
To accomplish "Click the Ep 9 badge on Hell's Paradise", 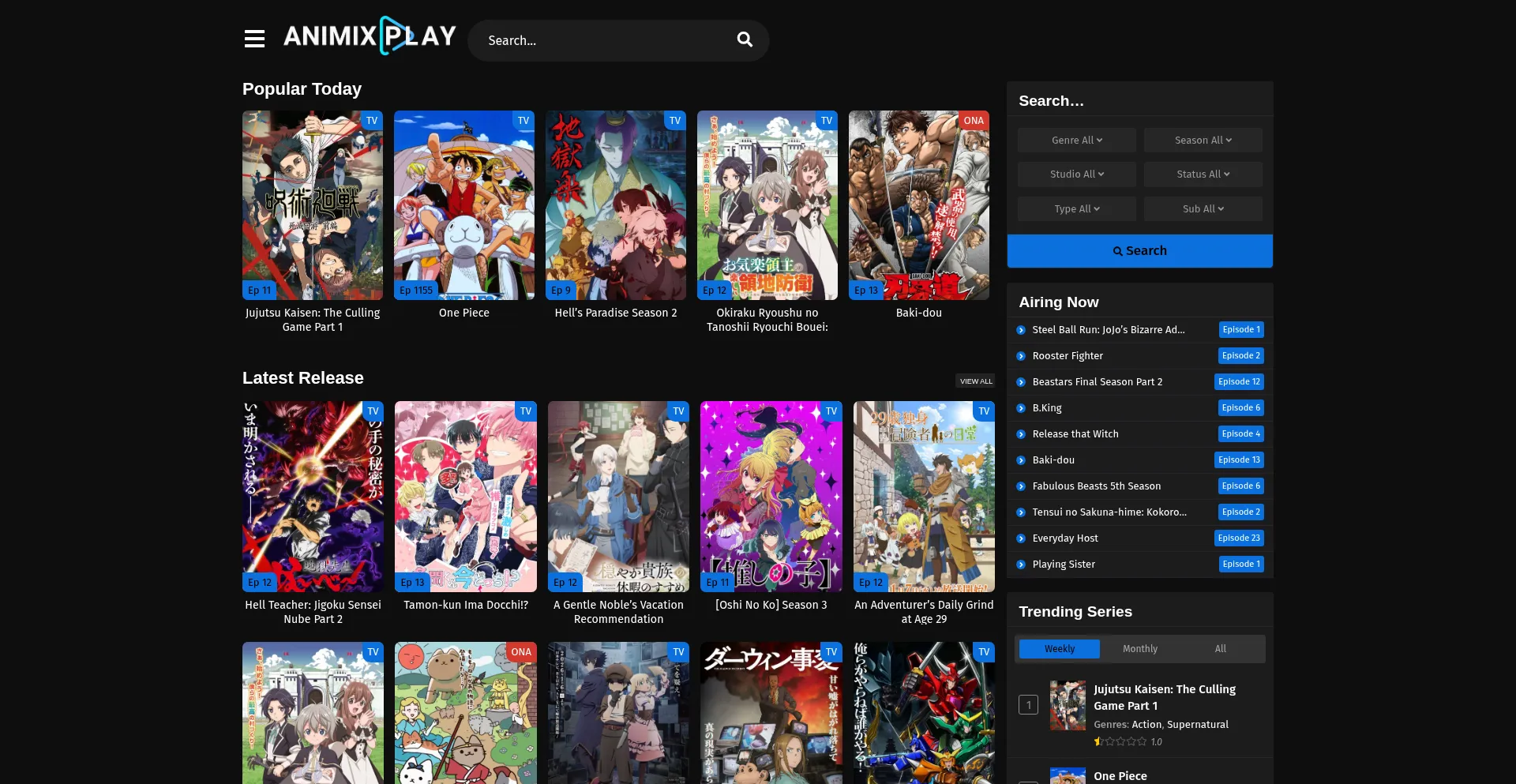I will click(561, 291).
